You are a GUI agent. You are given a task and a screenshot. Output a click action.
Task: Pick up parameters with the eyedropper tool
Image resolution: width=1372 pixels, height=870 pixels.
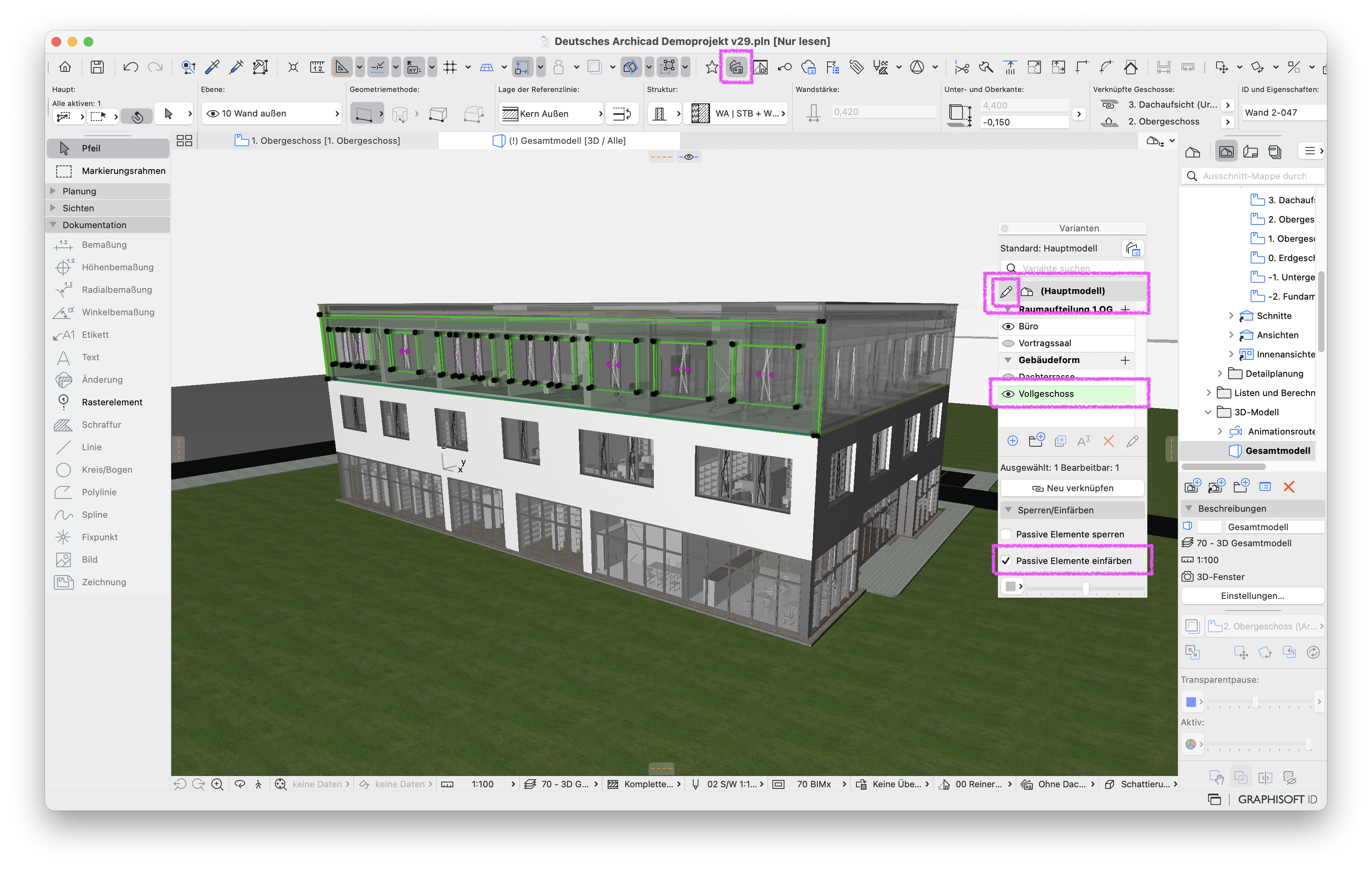click(213, 67)
